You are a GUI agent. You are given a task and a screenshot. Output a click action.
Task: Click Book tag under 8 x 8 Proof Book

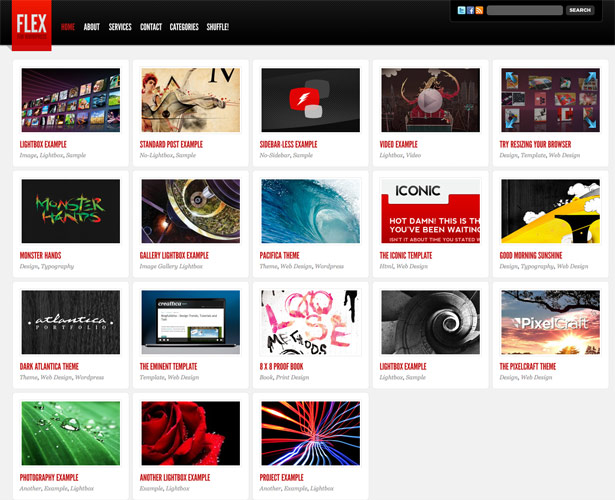[266, 377]
